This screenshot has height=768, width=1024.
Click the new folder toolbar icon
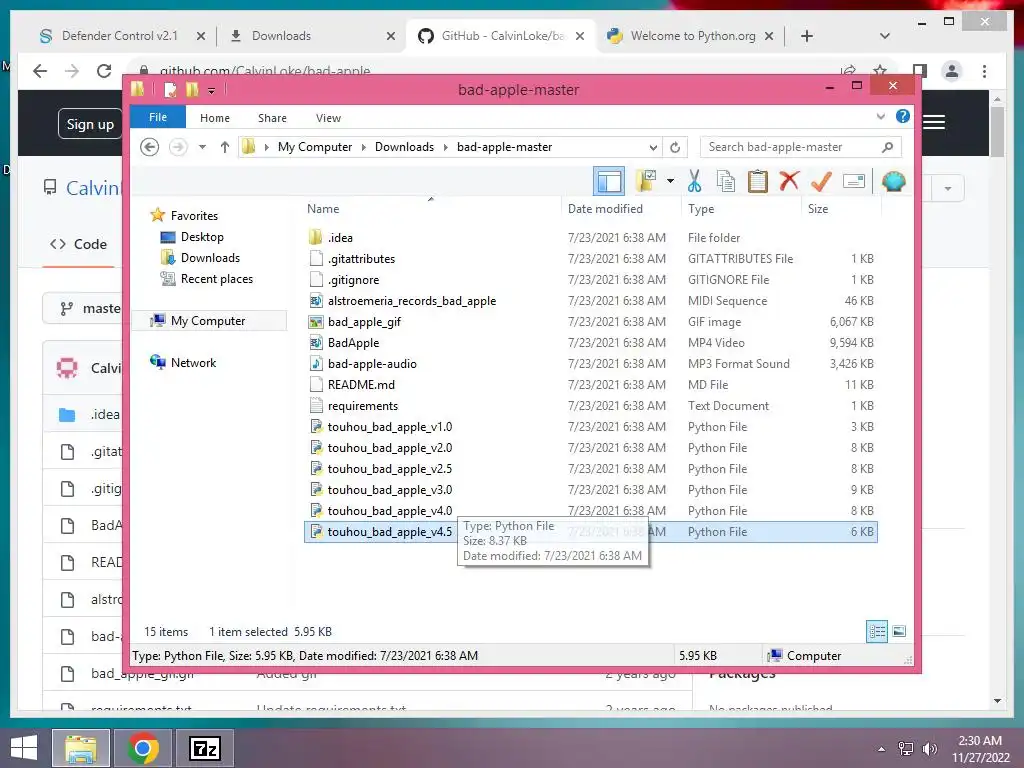pos(646,181)
